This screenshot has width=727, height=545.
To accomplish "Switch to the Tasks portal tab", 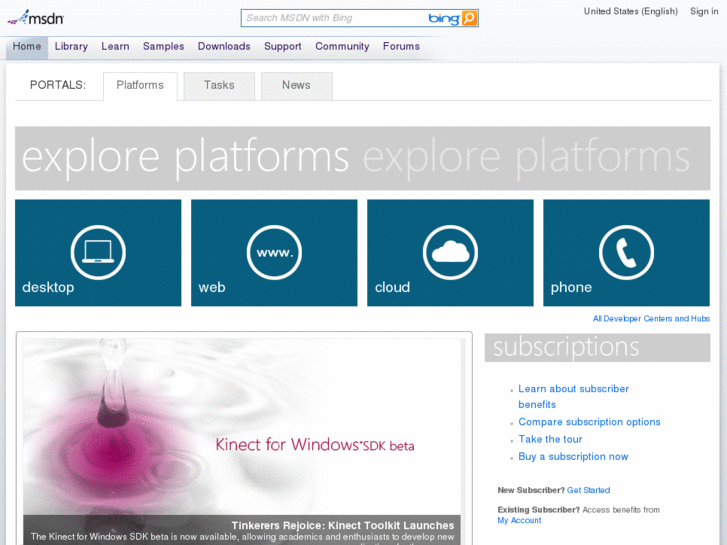I will [219, 85].
